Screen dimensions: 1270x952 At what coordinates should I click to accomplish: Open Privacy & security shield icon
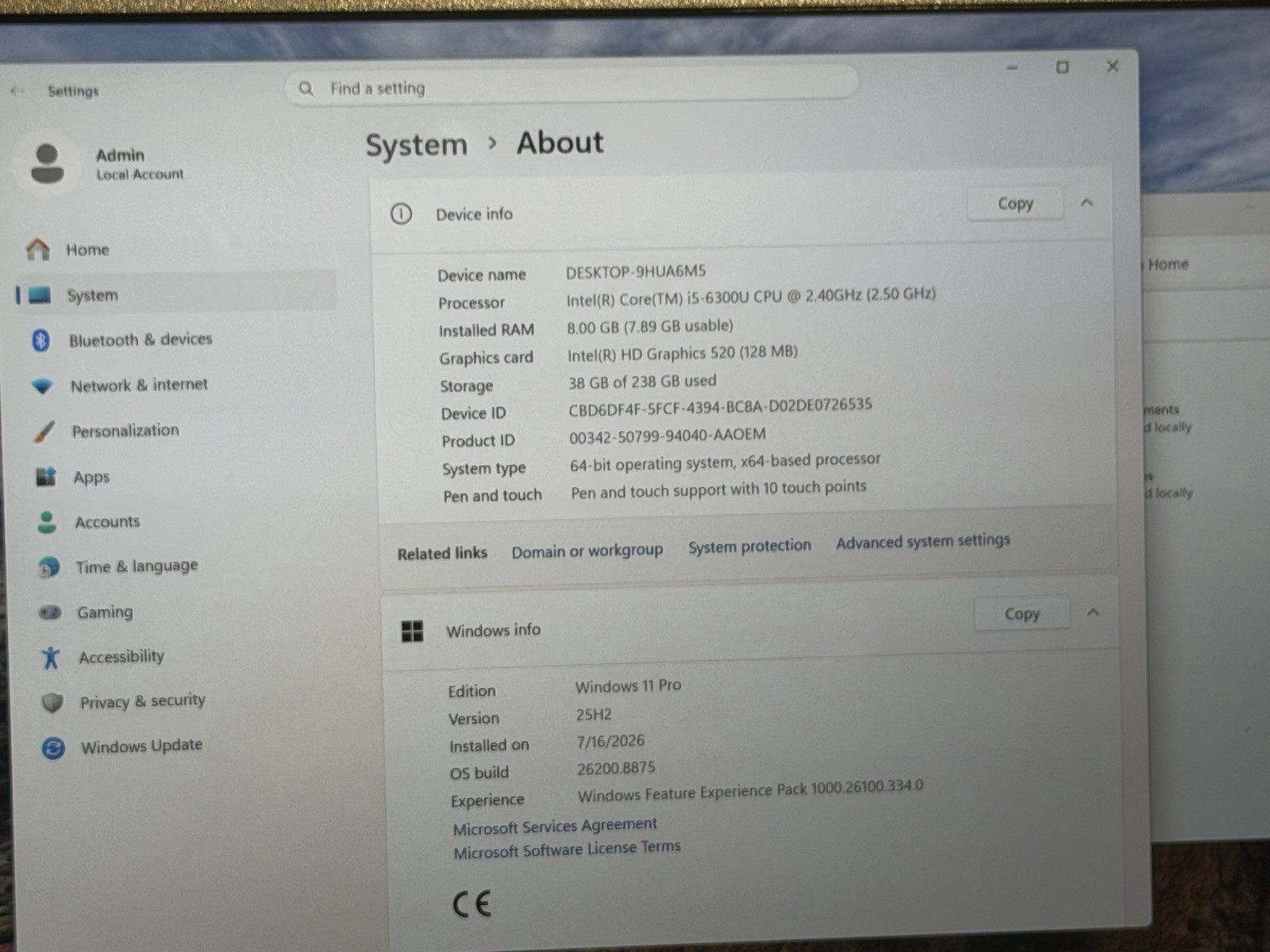point(52,703)
